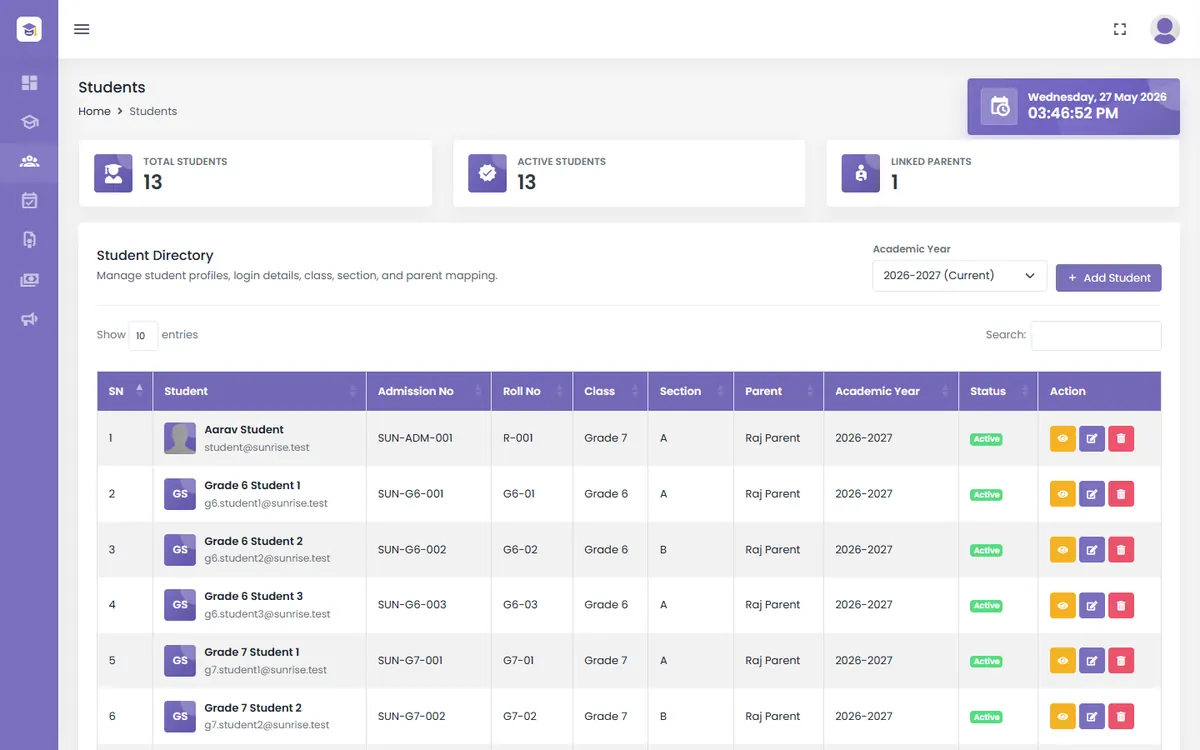Click the Active badge for Aarav Student
The image size is (1200, 750).
coord(987,439)
